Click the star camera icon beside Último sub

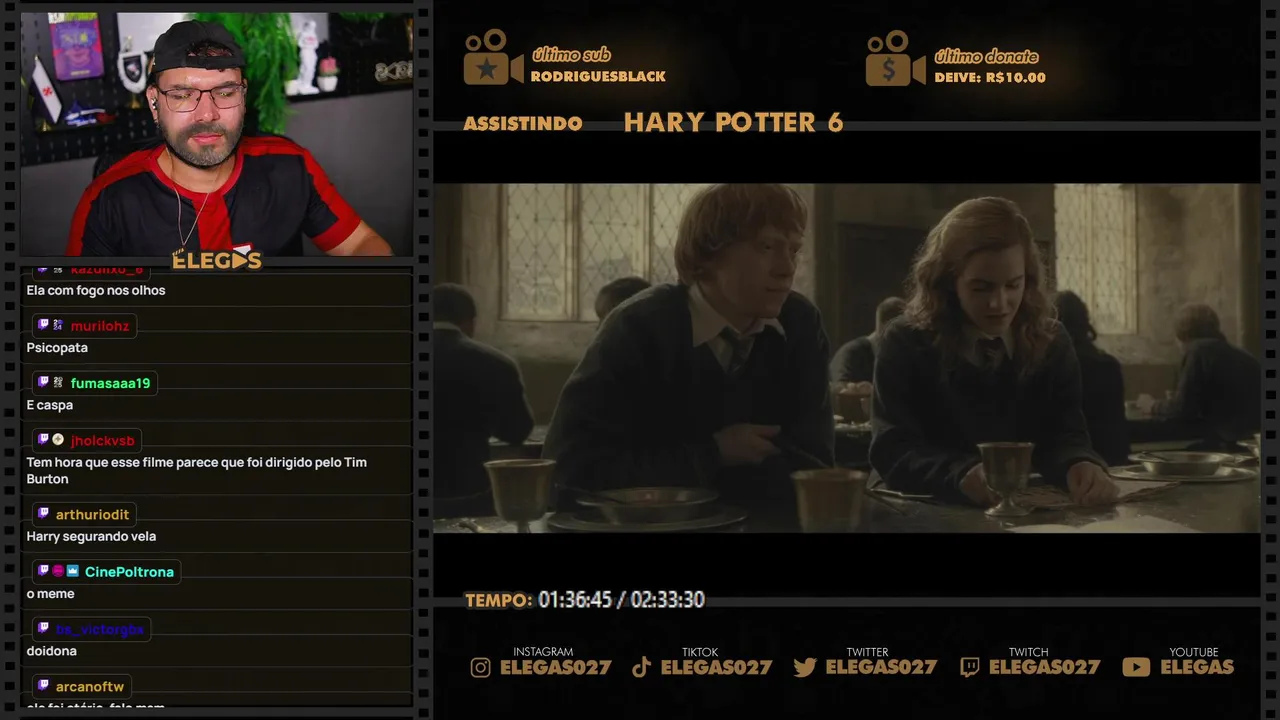click(x=493, y=57)
